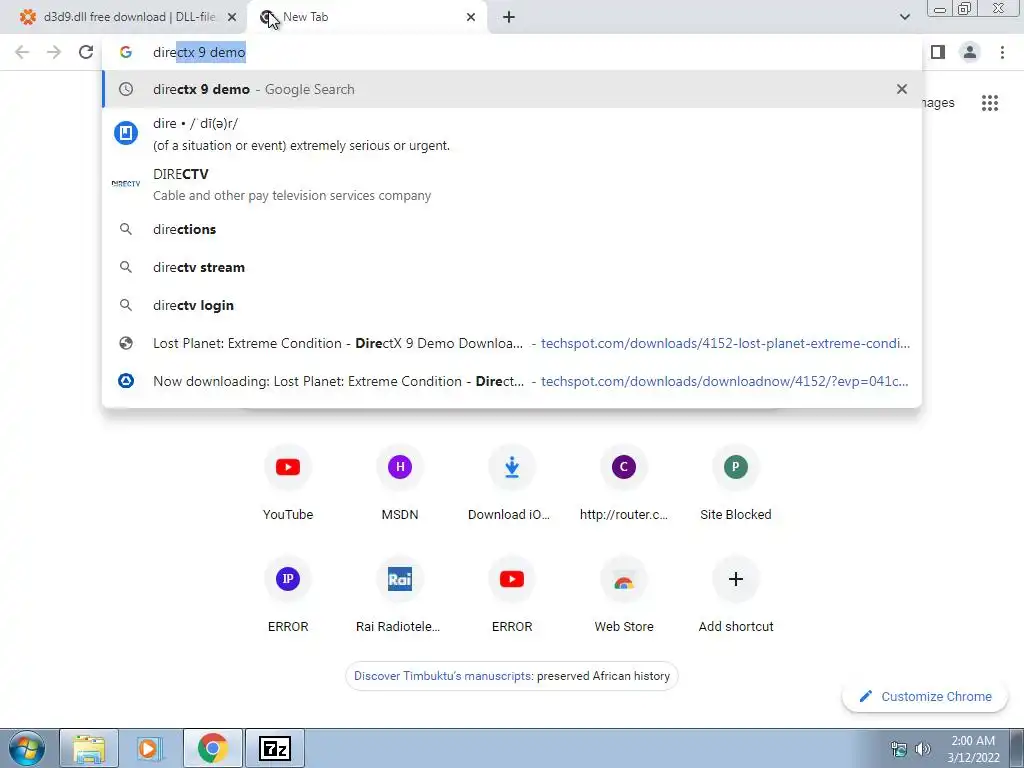Switch to the d3d9.dll free download tab
The height and width of the screenshot is (768, 1024).
[x=123, y=17]
